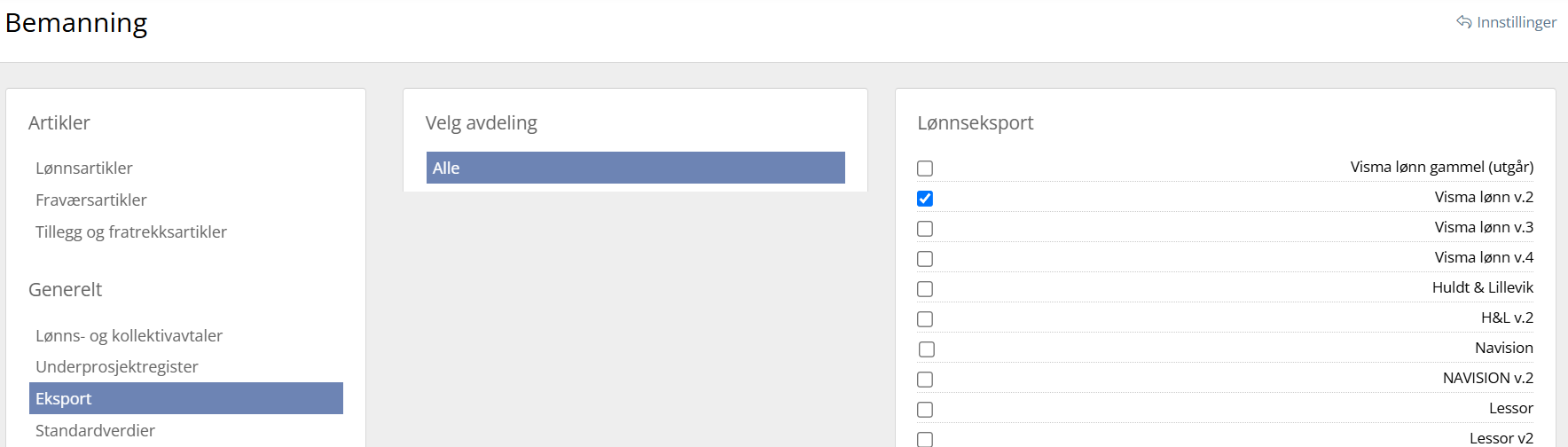Select Fraværsartikler from the sidebar
This screenshot has width=1568, height=447.
tap(91, 200)
